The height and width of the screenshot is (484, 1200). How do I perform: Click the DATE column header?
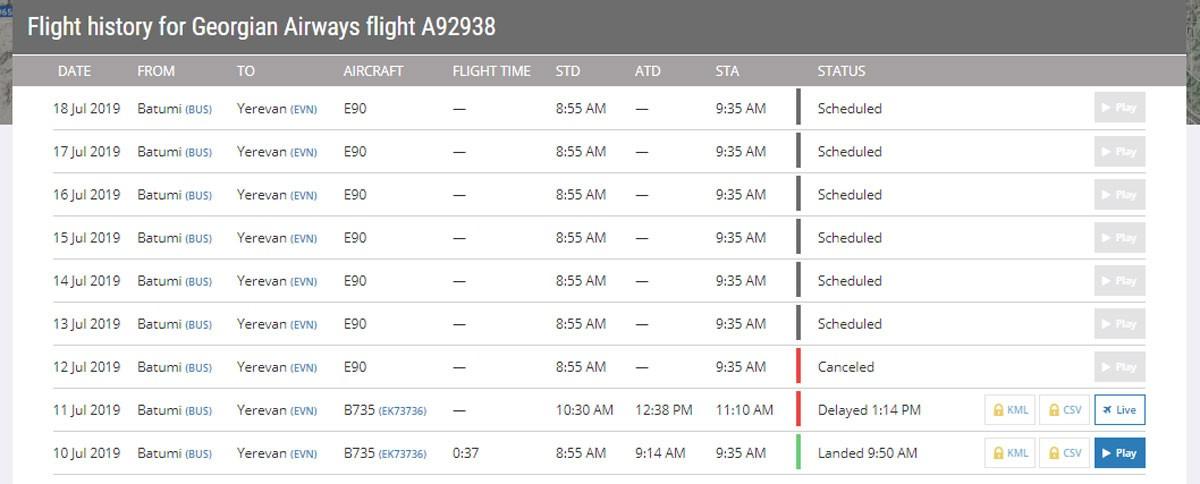pos(74,71)
